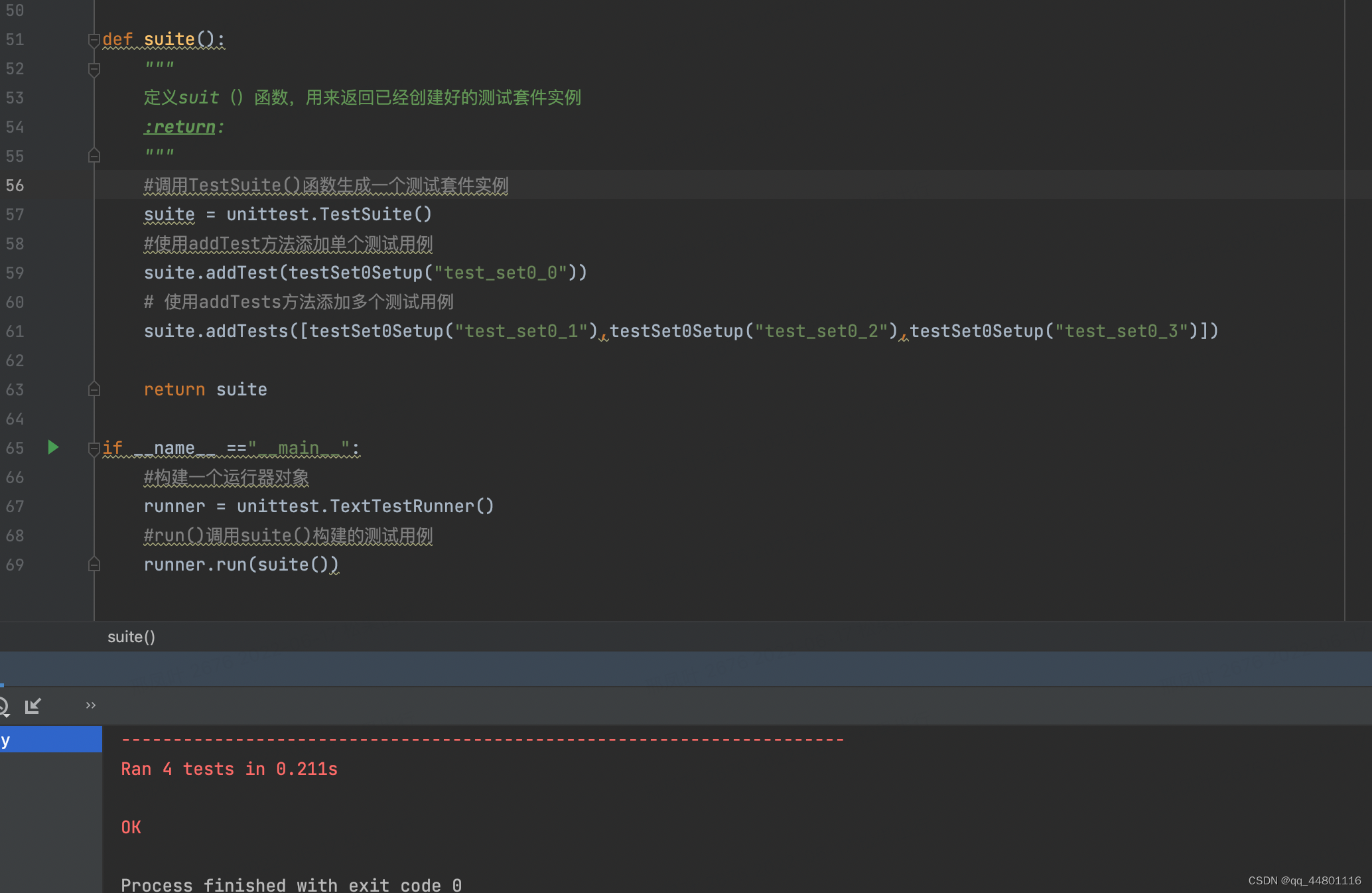Place cursor on return suite line
This screenshot has height=893, width=1372.
[x=206, y=389]
